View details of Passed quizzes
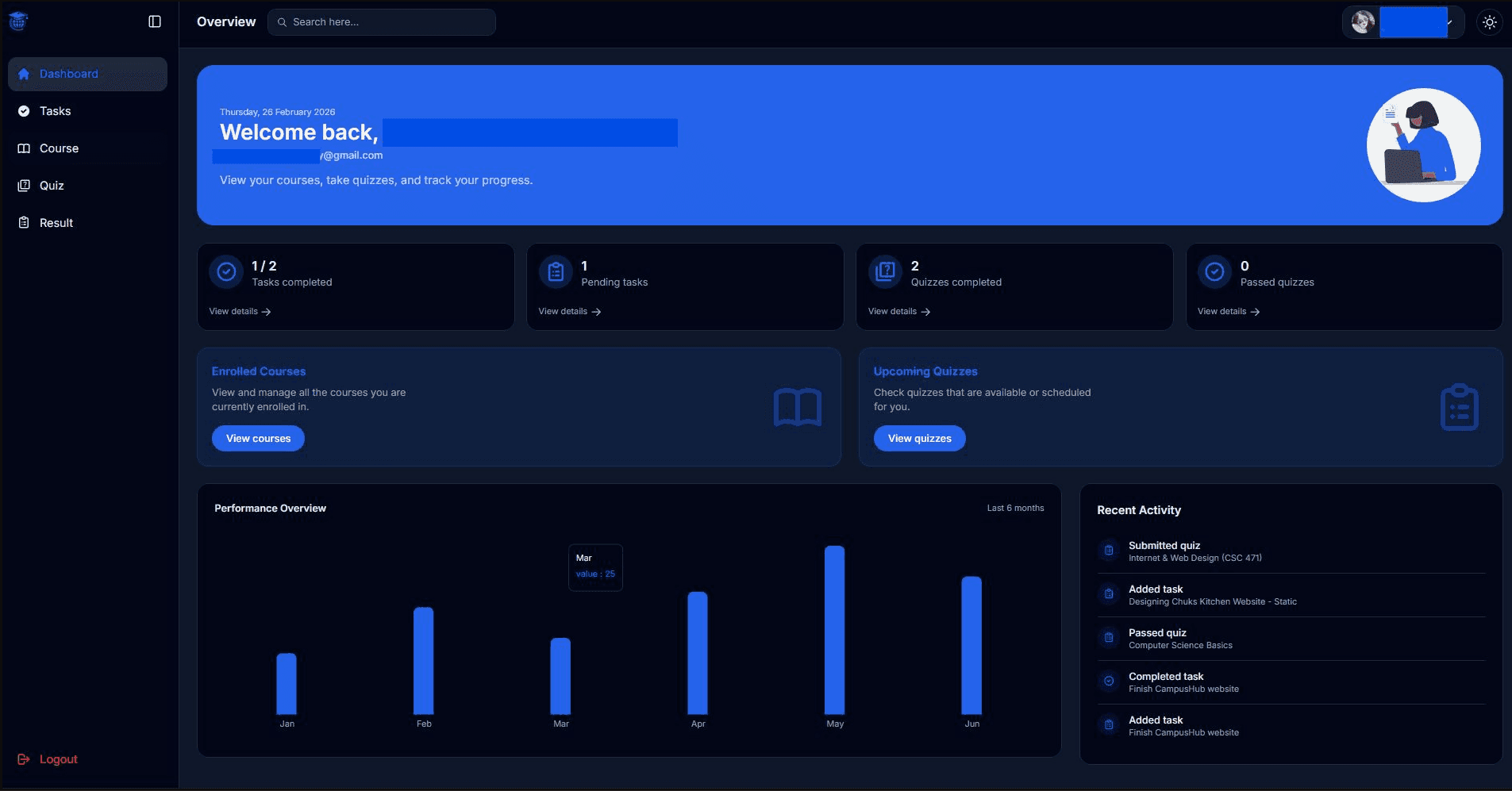 pos(1228,312)
